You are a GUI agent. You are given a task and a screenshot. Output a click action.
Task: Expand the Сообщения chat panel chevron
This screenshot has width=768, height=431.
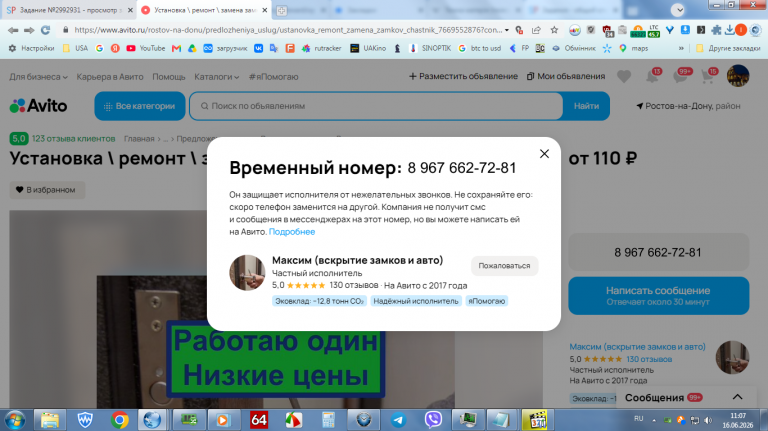click(737, 397)
